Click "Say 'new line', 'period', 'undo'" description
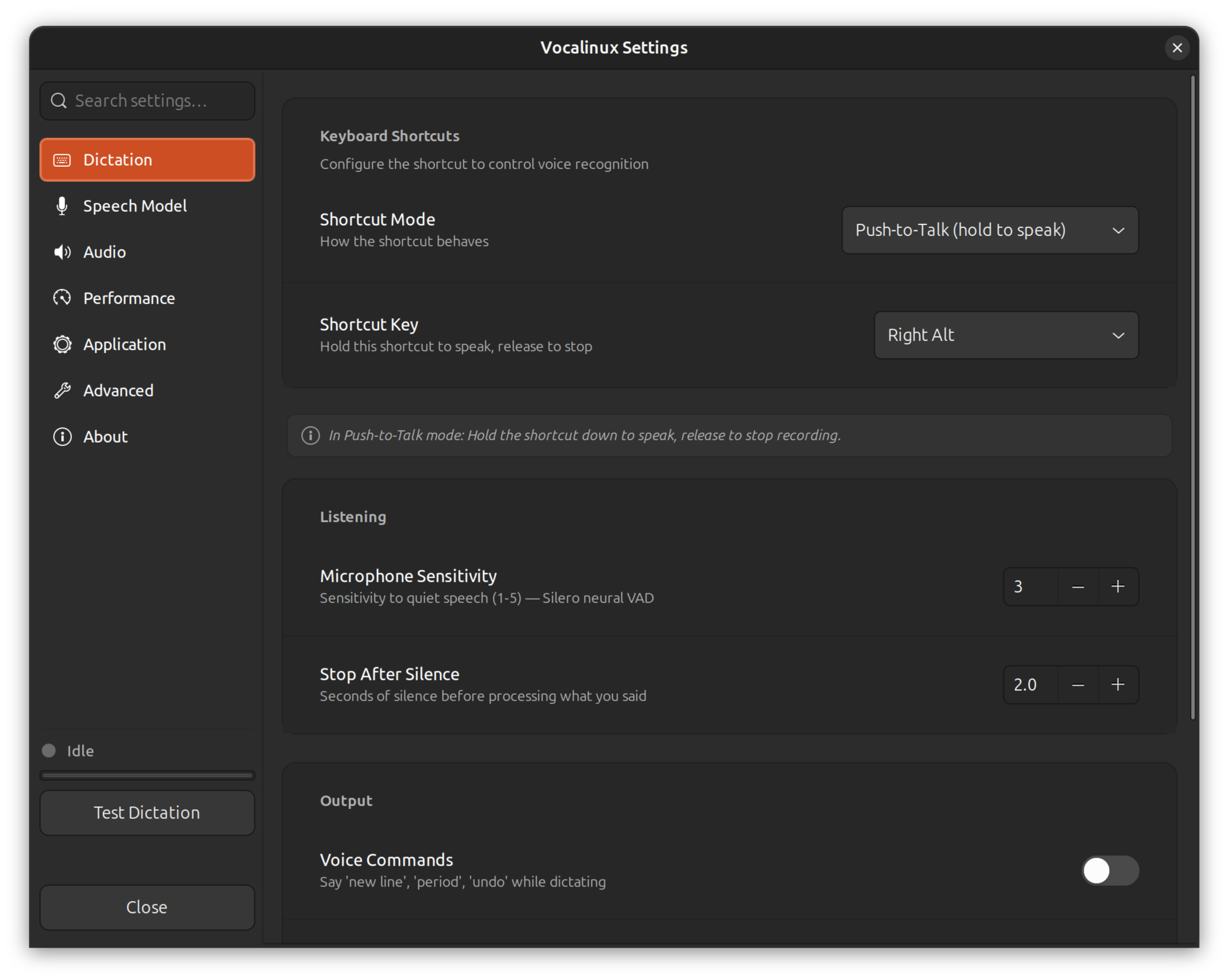This screenshot has width=1228, height=980. coord(463,882)
